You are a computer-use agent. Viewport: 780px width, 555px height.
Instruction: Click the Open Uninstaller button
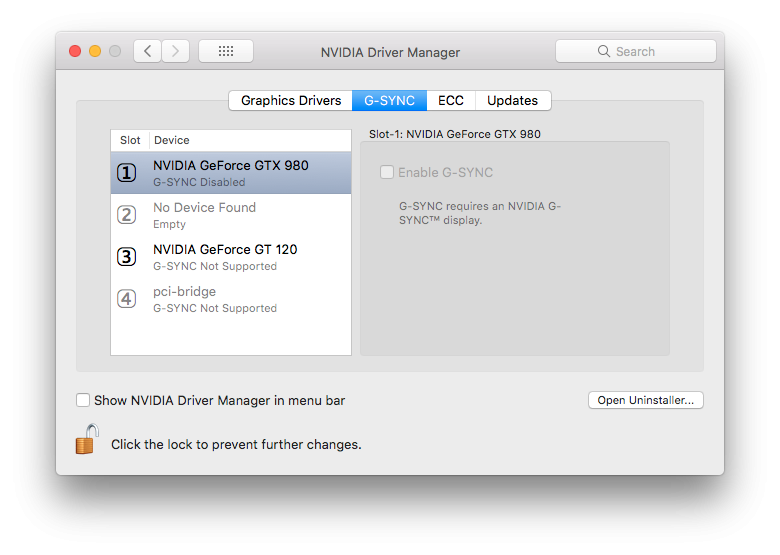coord(645,400)
